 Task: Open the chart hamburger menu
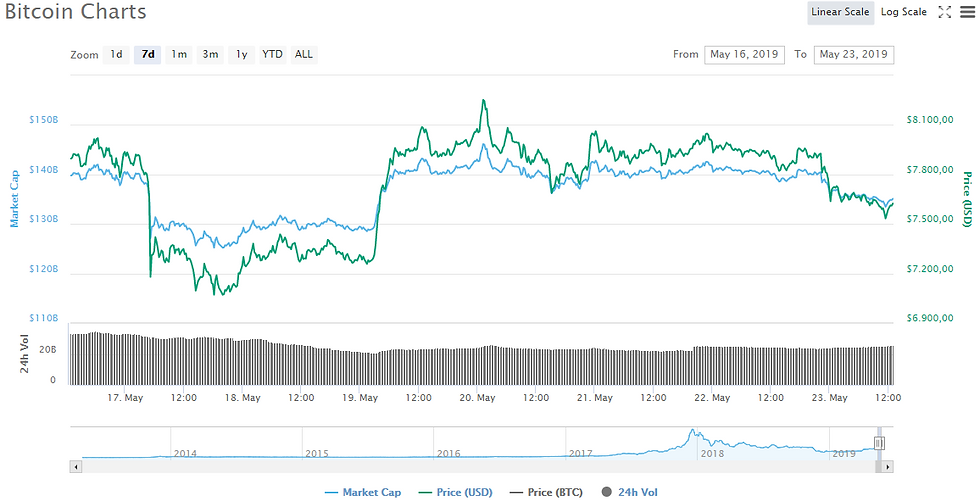tap(966, 12)
